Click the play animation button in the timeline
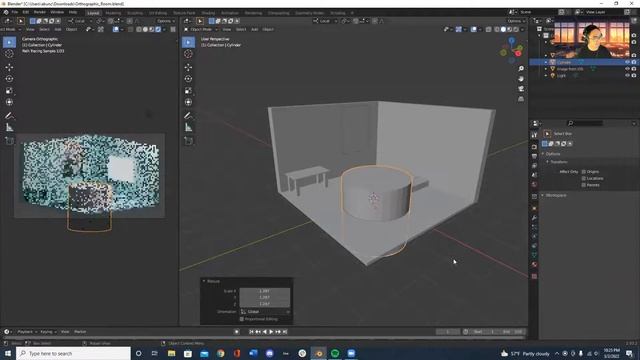640x360 pixels. tap(271, 332)
